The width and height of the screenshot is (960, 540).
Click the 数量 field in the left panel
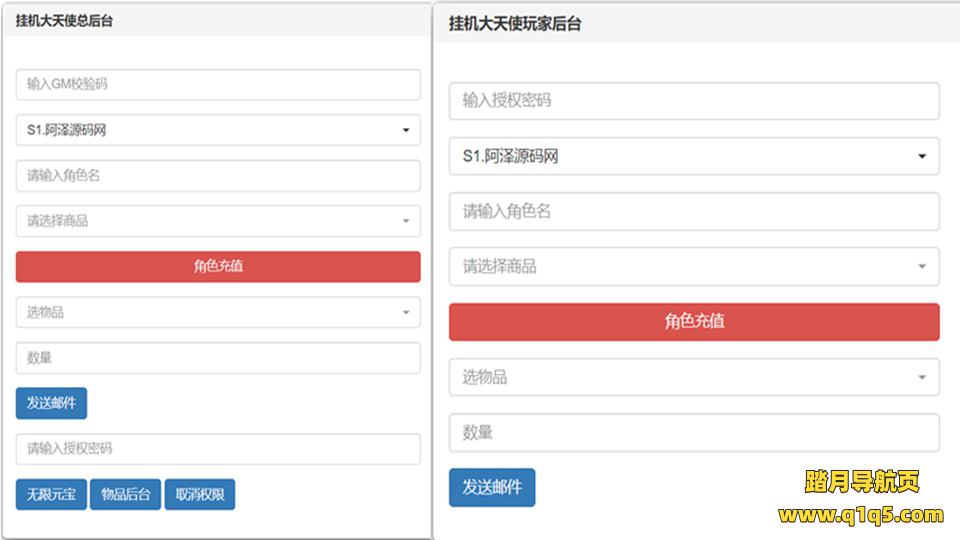[x=218, y=358]
